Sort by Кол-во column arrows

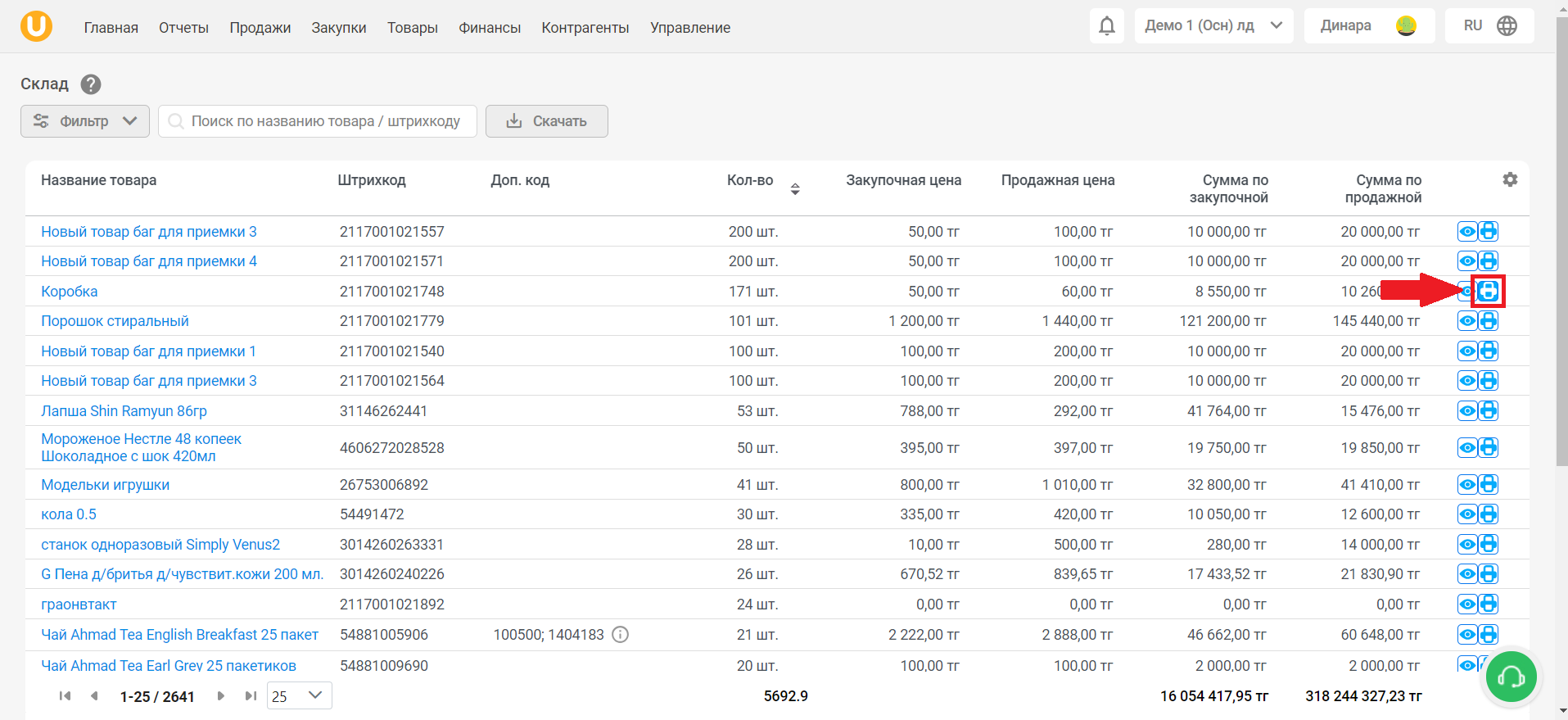(795, 189)
